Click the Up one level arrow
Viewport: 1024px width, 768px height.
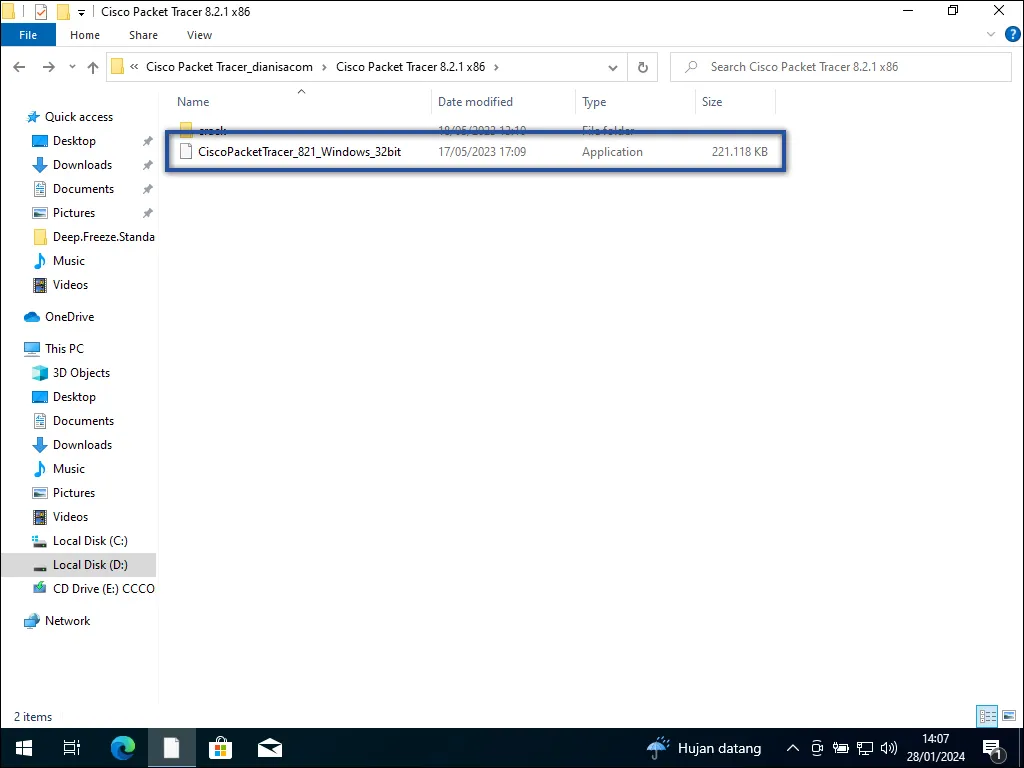tap(93, 67)
